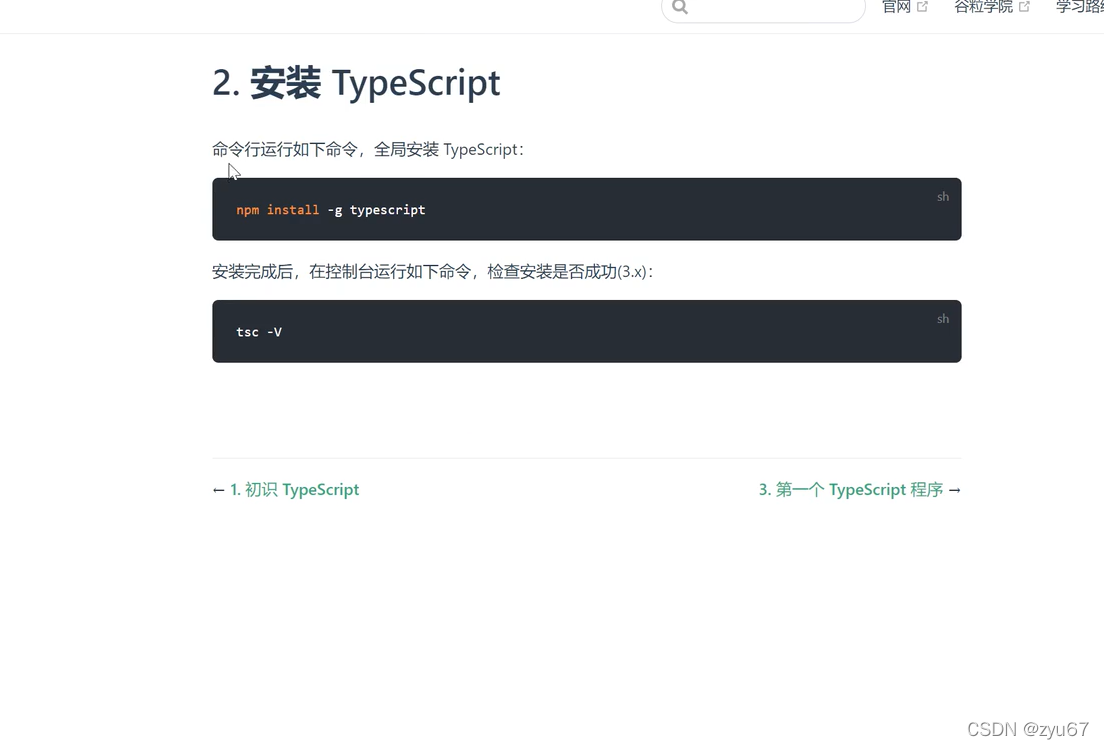Screen dimensions: 1104x749
Task: Click the sentence 安装完成后，在控制台运行如下命令
Action: click(x=341, y=272)
